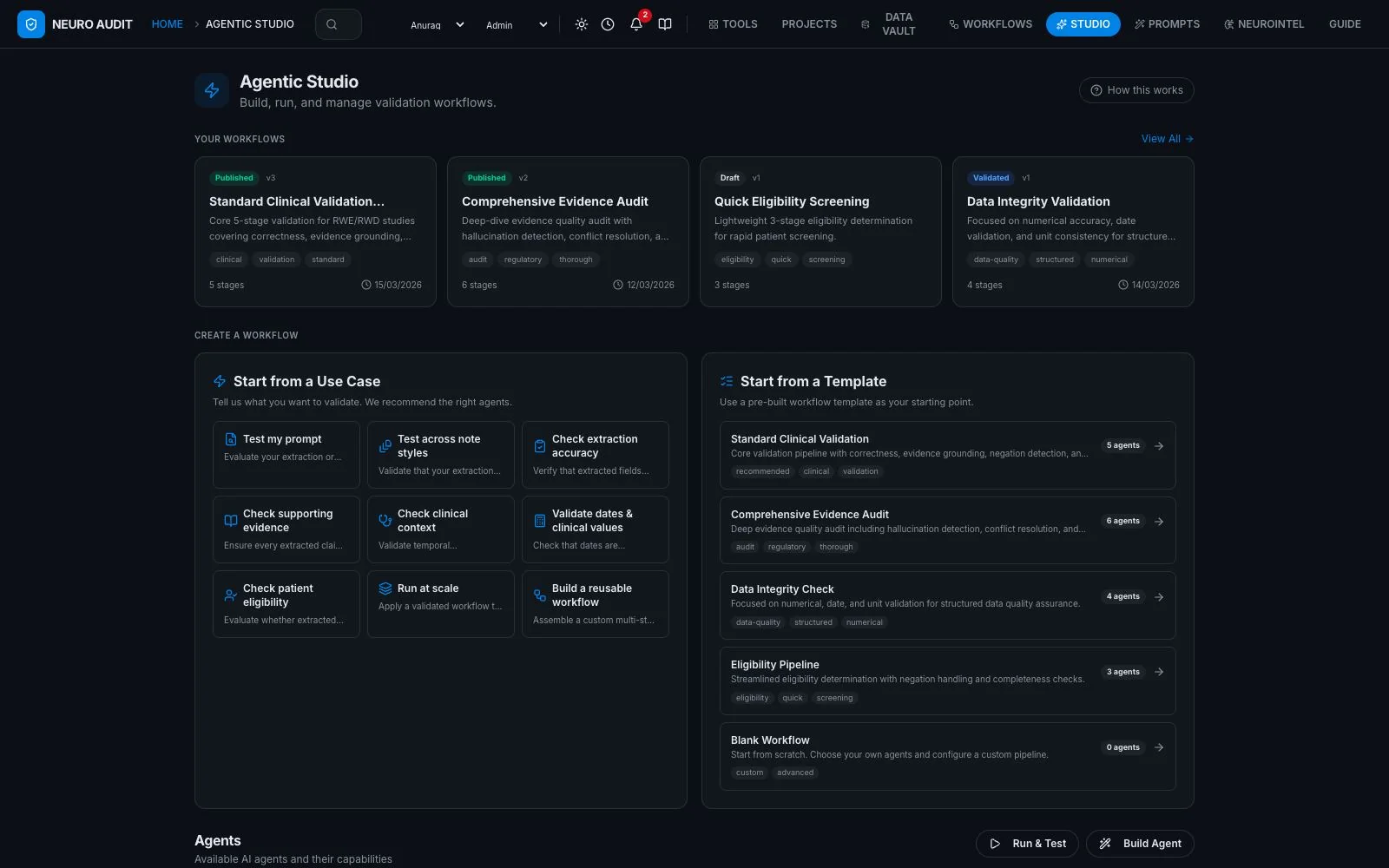1389x868 pixels.
Task: Click the Neuro Audit shield logo
Action: (x=31, y=24)
